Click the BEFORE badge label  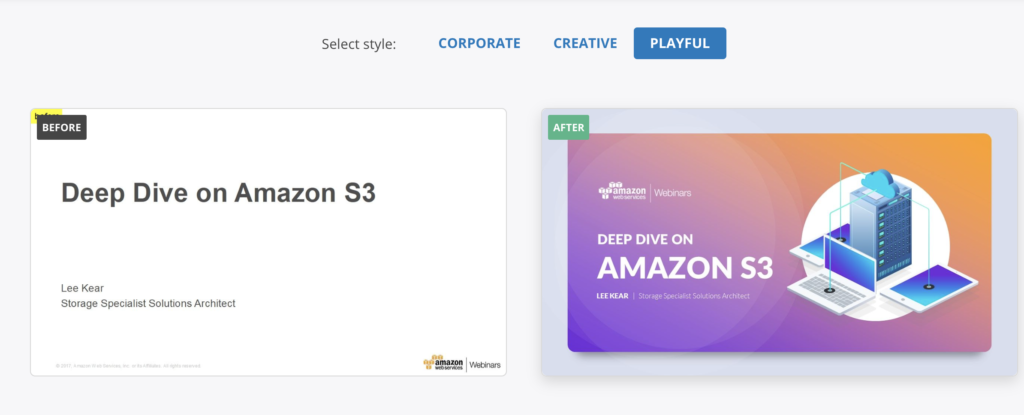61,127
